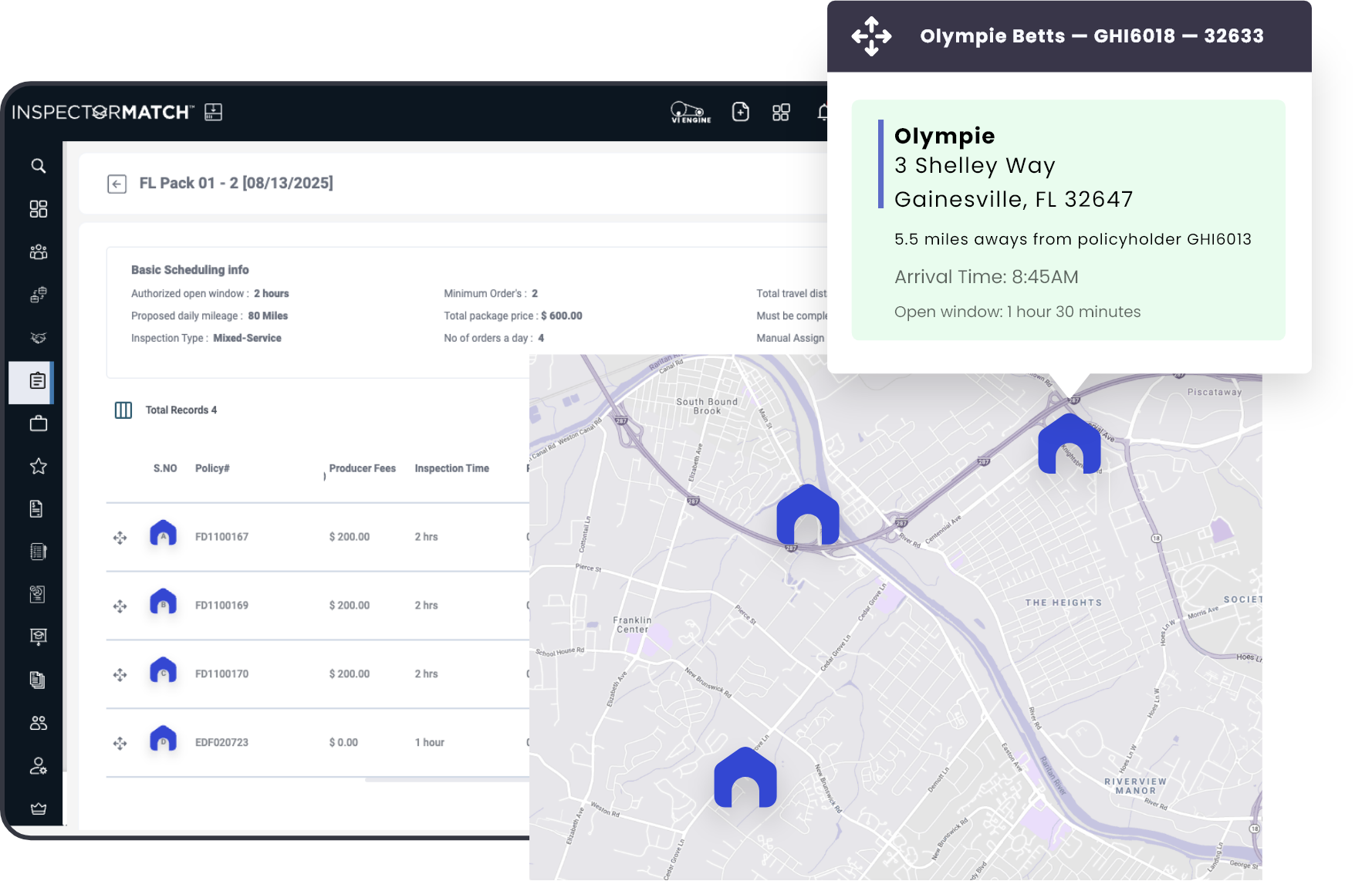The height and width of the screenshot is (881, 1372).
Task: Open the team group icon in sidebar
Action: 39,251
